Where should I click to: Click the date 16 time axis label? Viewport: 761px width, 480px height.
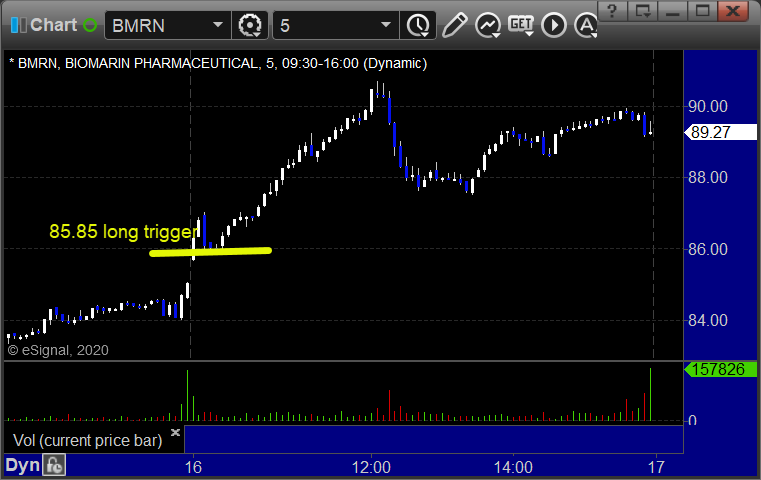click(x=193, y=467)
